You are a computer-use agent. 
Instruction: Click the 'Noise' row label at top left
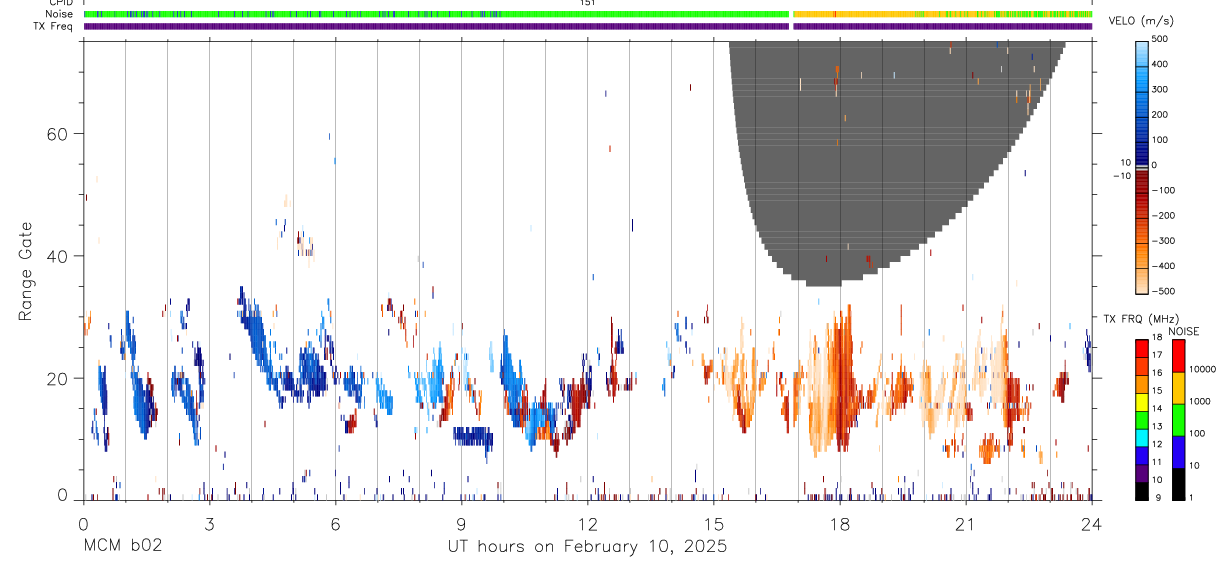tap(58, 14)
